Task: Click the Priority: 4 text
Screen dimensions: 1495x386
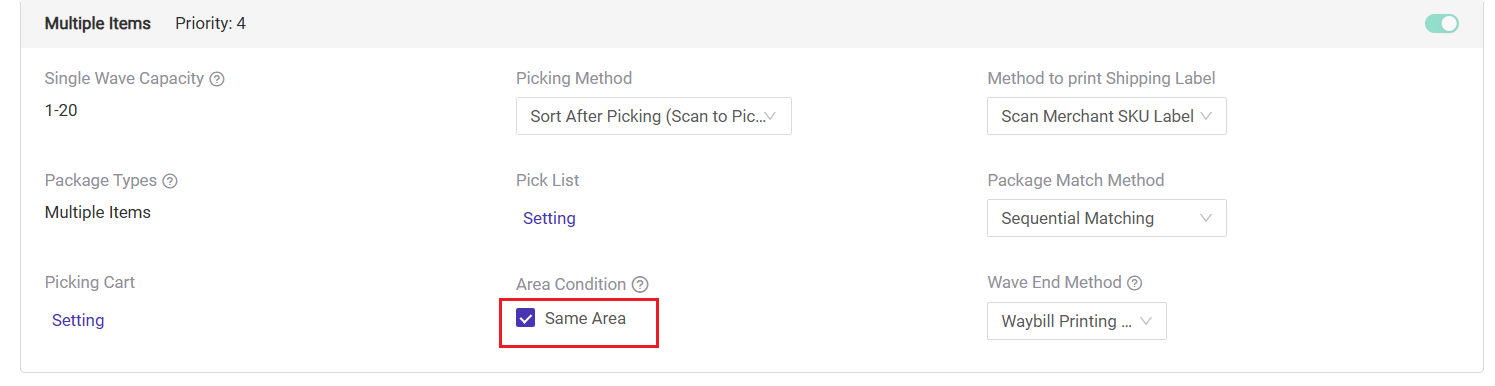Action: click(210, 23)
